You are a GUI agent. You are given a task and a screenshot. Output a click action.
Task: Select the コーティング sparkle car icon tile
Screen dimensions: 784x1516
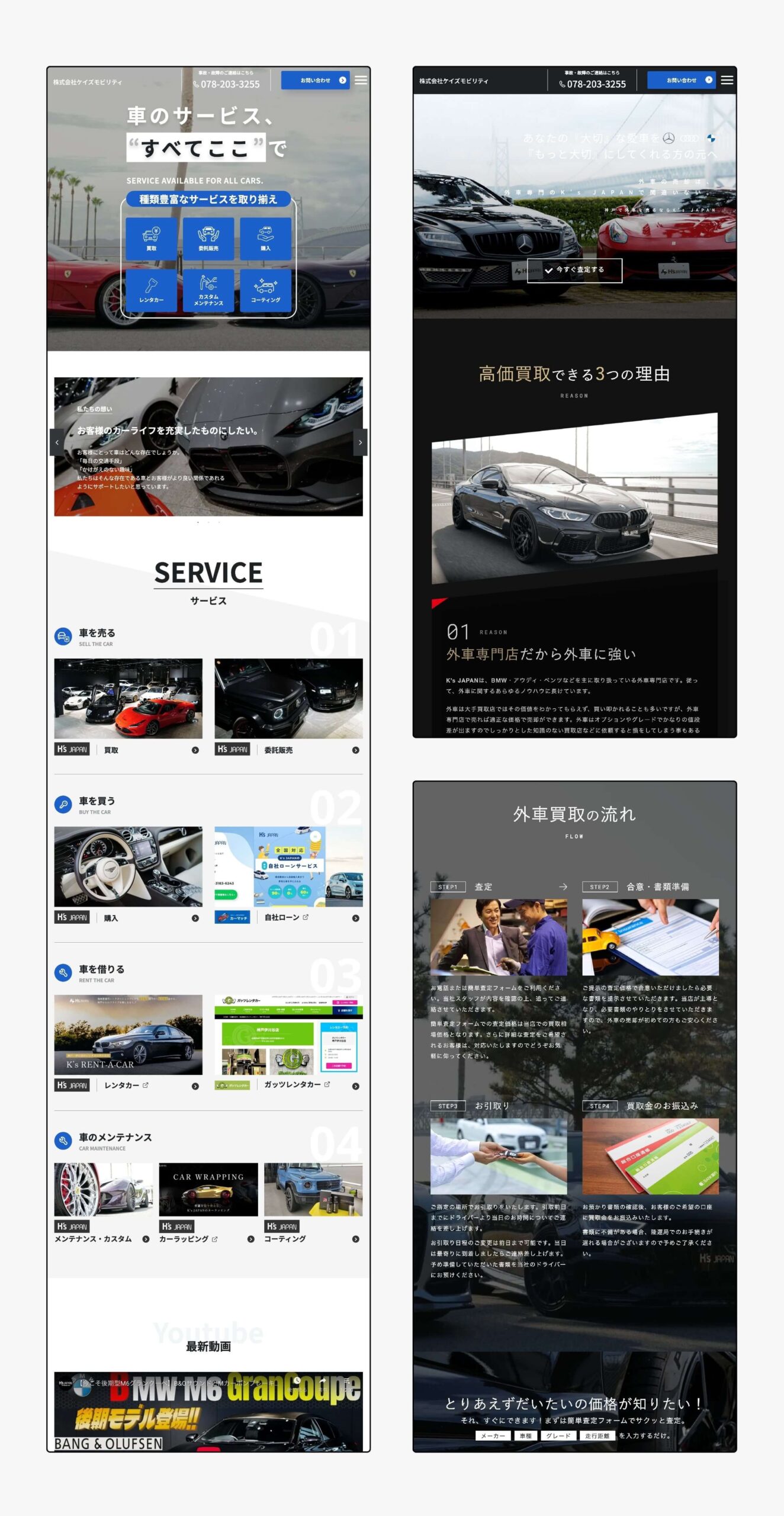(265, 290)
